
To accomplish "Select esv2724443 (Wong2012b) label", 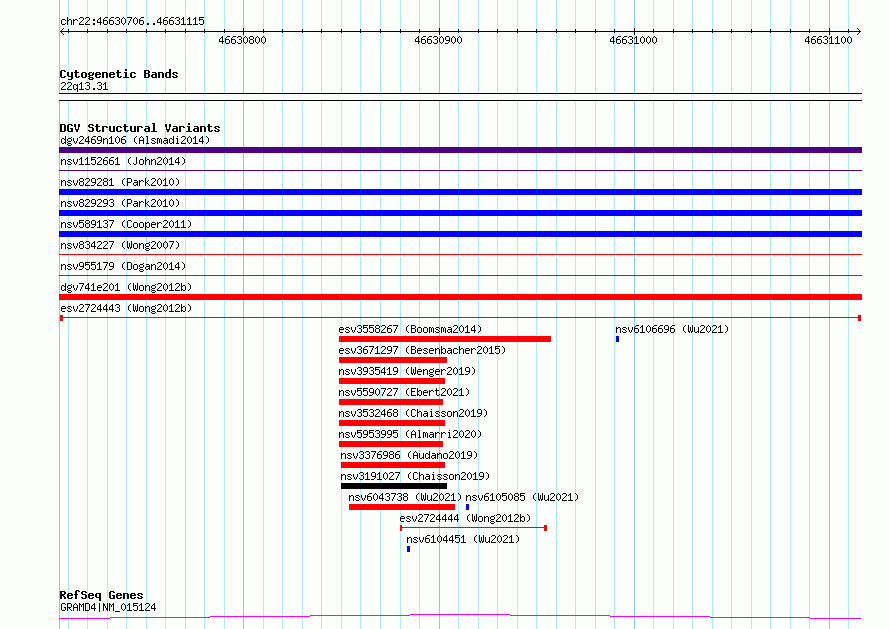I will click(126, 308).
